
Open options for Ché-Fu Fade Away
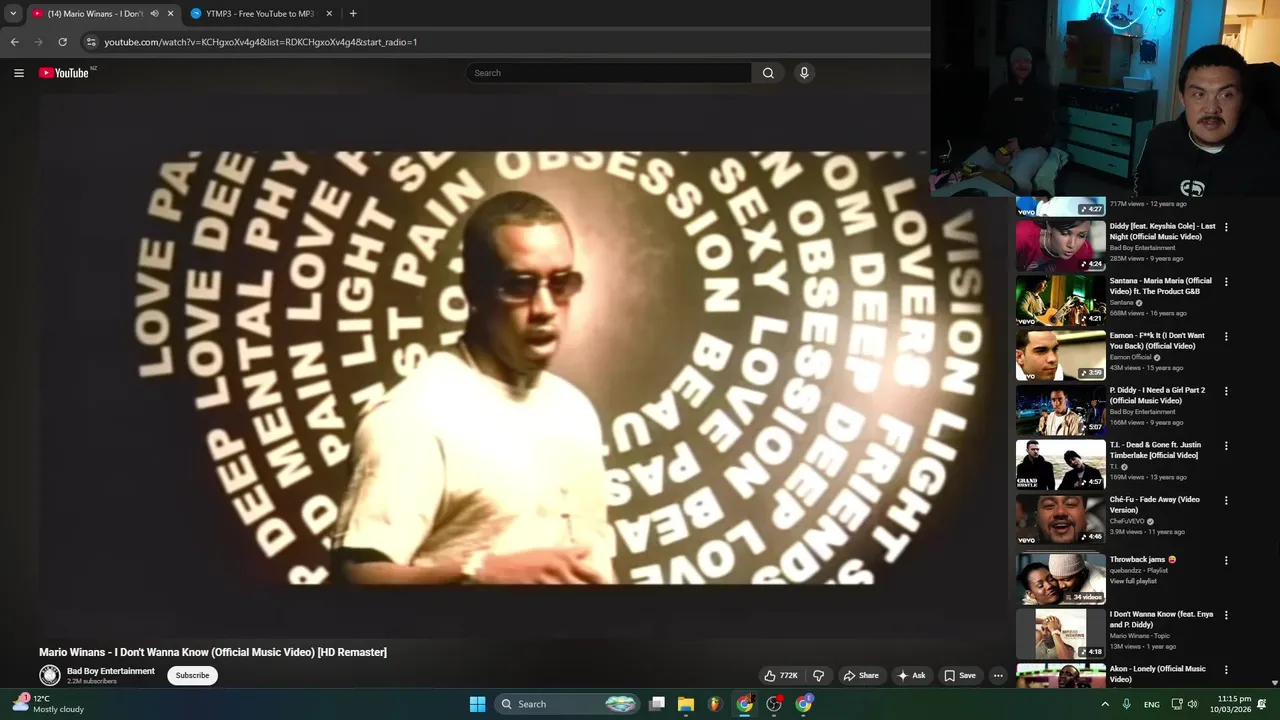1226,501
